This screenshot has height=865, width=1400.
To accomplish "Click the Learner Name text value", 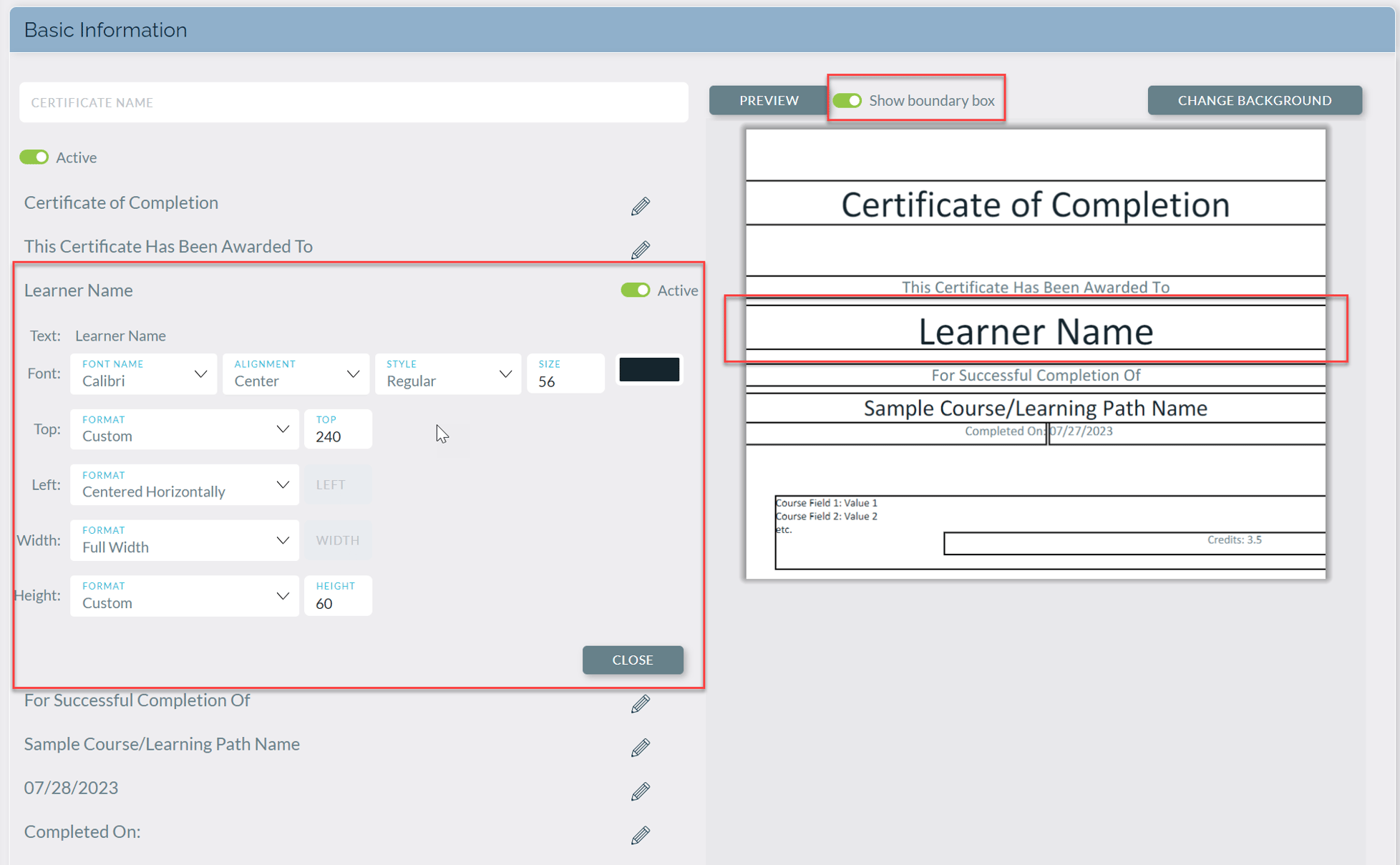I will (120, 336).
